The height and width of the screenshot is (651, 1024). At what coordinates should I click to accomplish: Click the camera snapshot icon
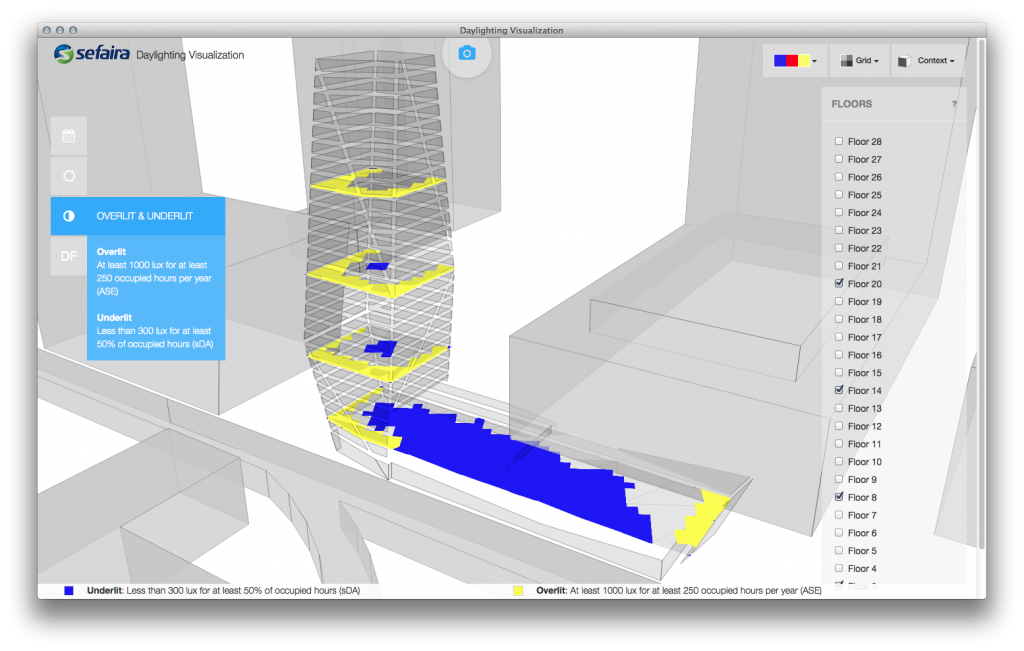click(467, 53)
